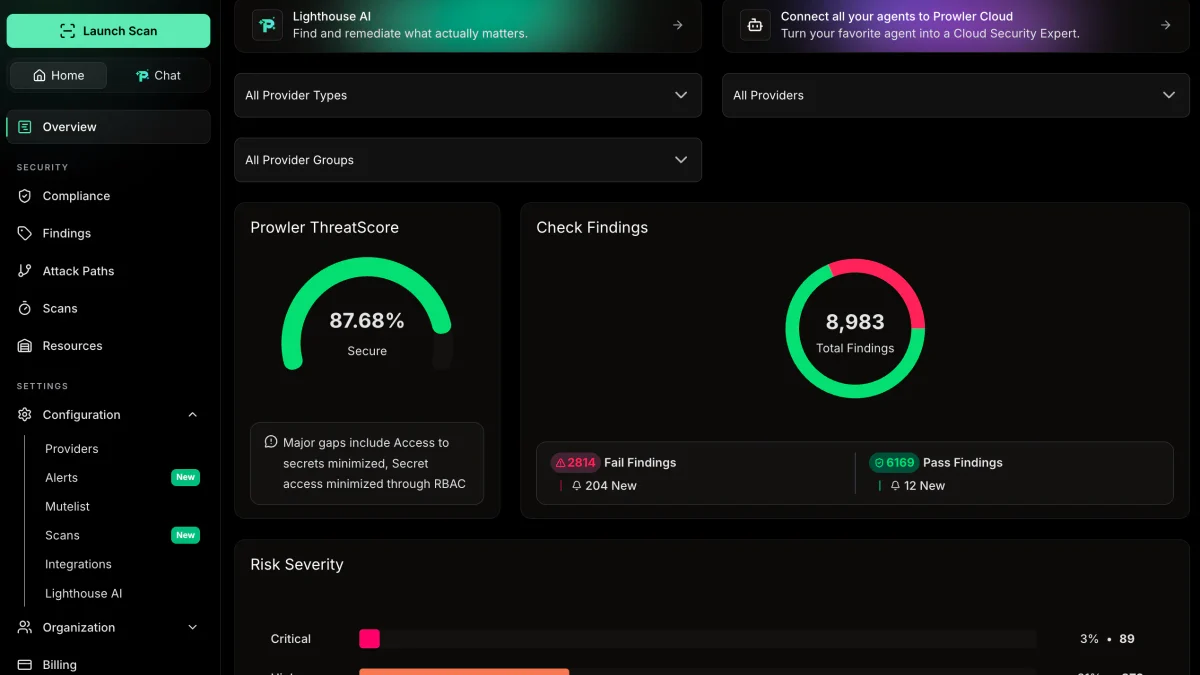Click the Billing card icon

click(25, 665)
